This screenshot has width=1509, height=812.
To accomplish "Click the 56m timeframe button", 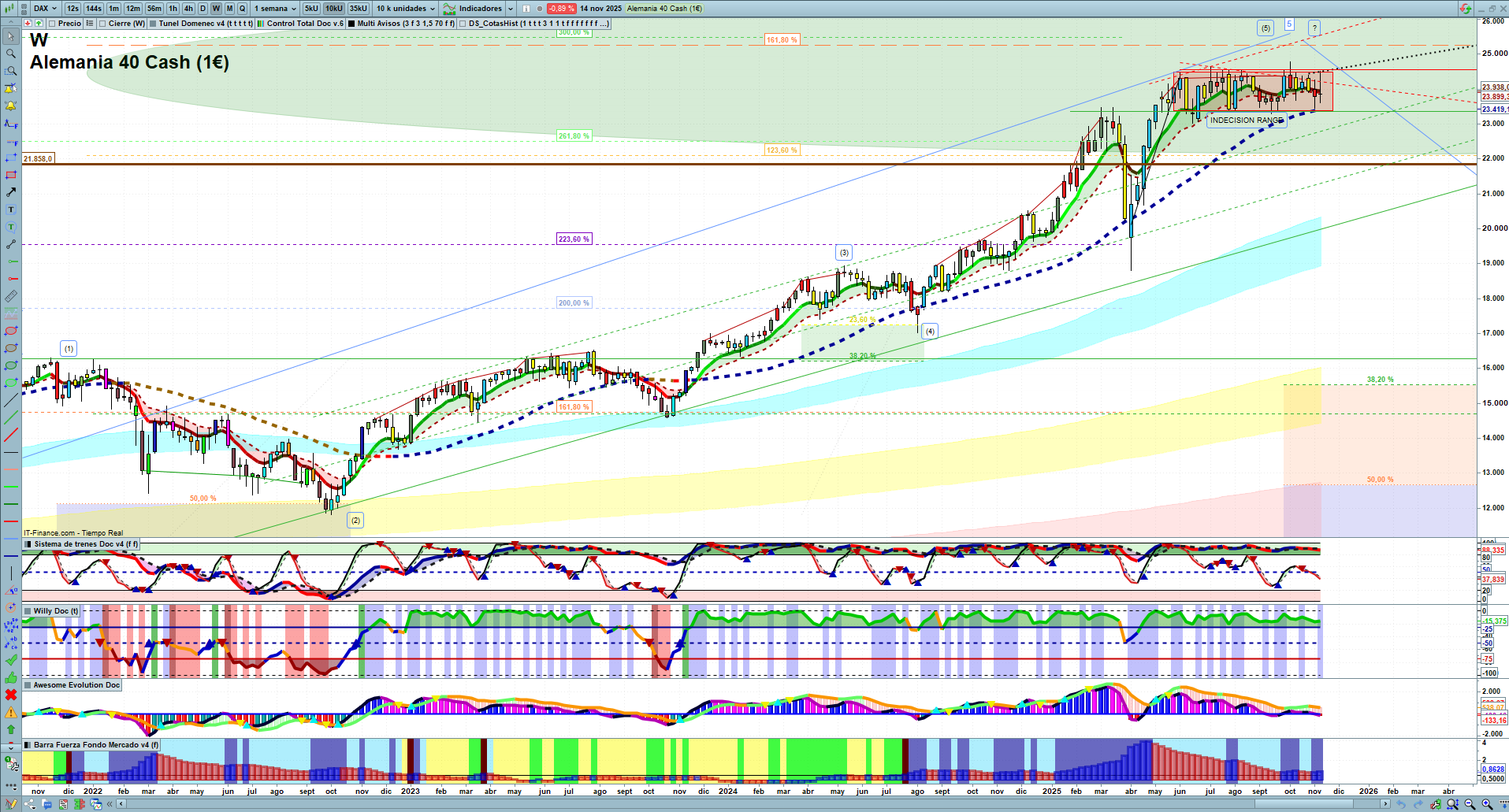I will click(154, 9).
